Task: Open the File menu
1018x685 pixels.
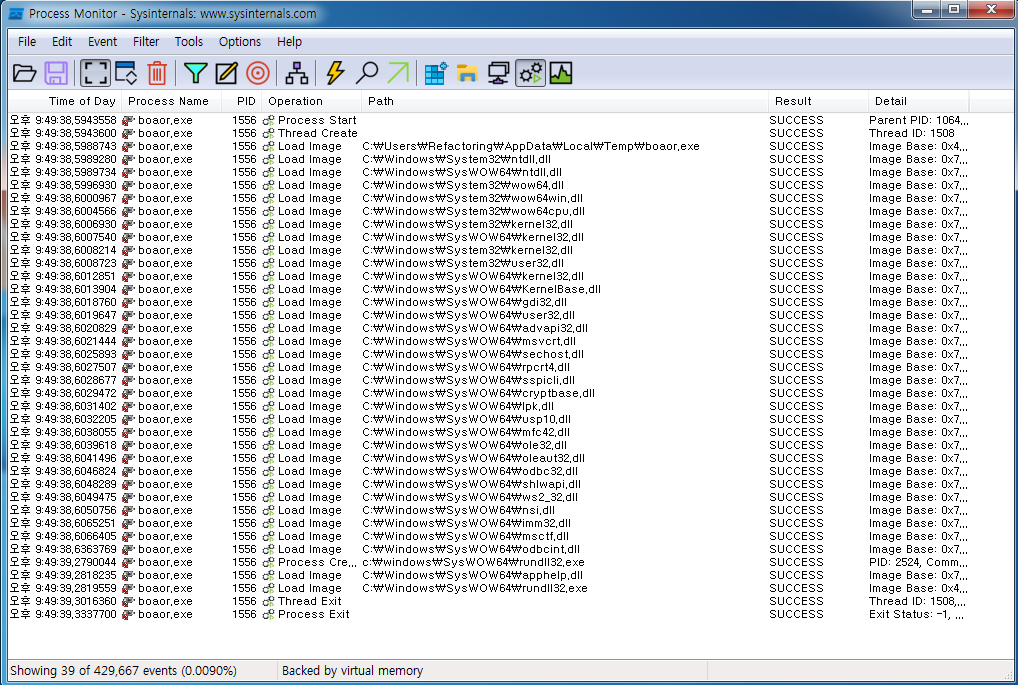Action: click(x=27, y=42)
